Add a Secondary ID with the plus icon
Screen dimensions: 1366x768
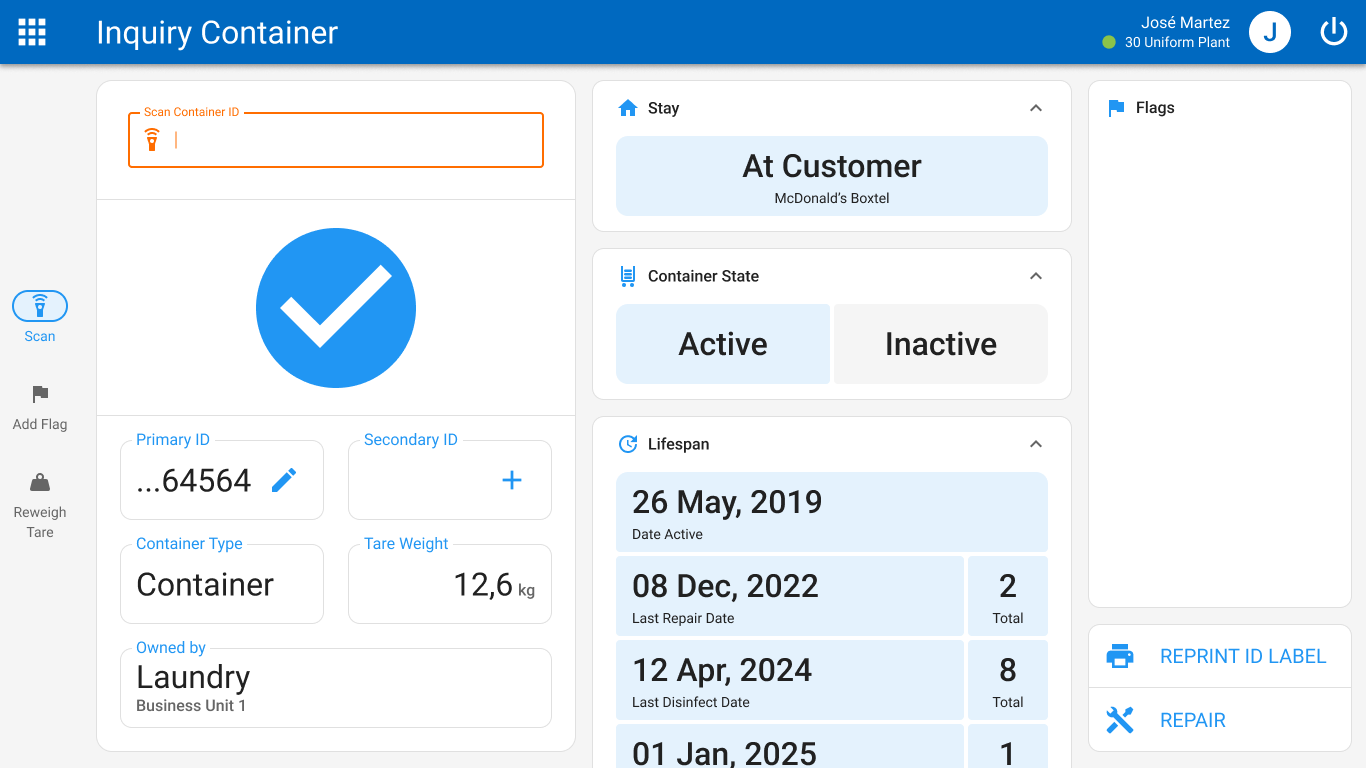tap(512, 480)
